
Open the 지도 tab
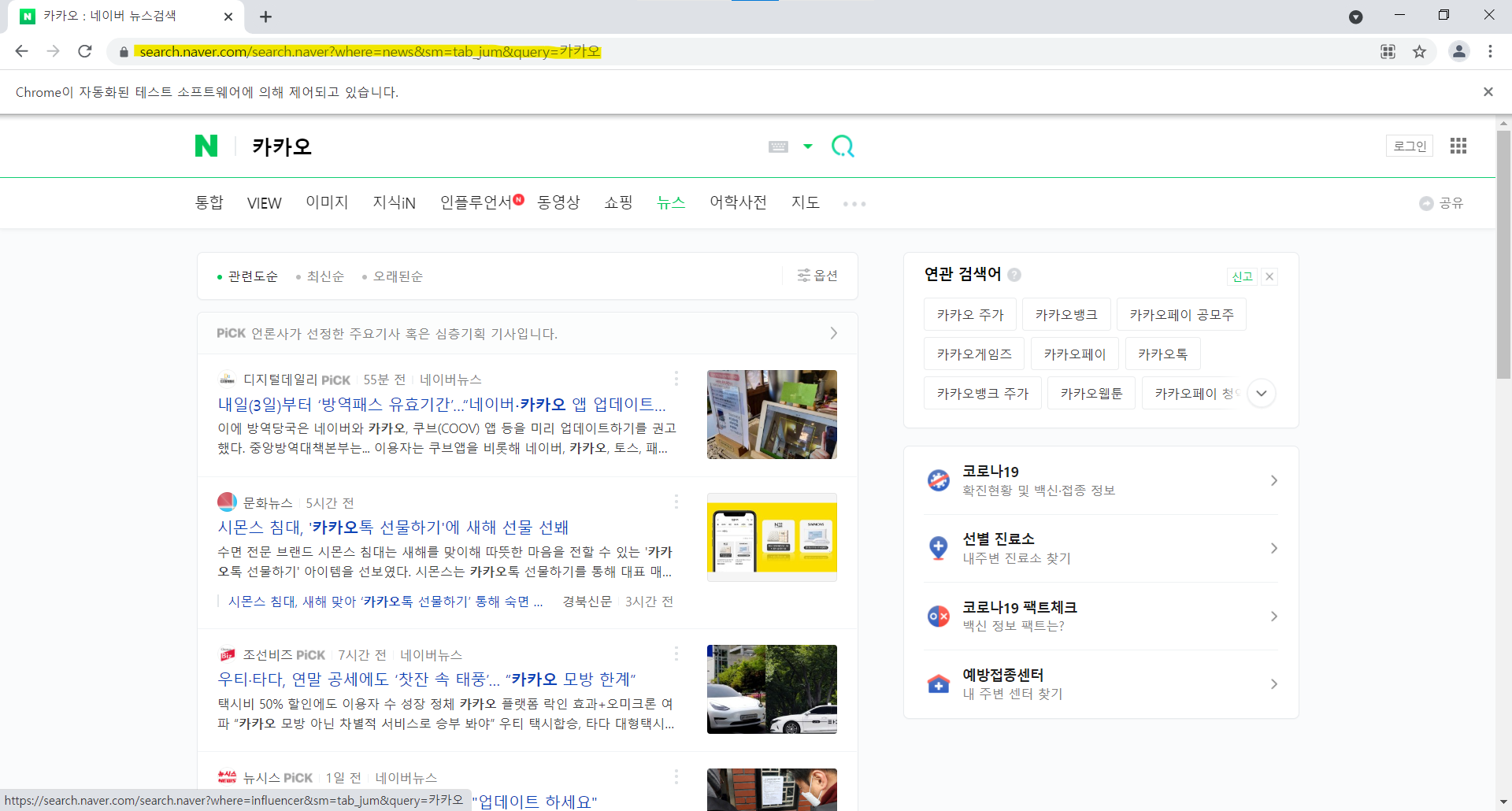point(806,202)
